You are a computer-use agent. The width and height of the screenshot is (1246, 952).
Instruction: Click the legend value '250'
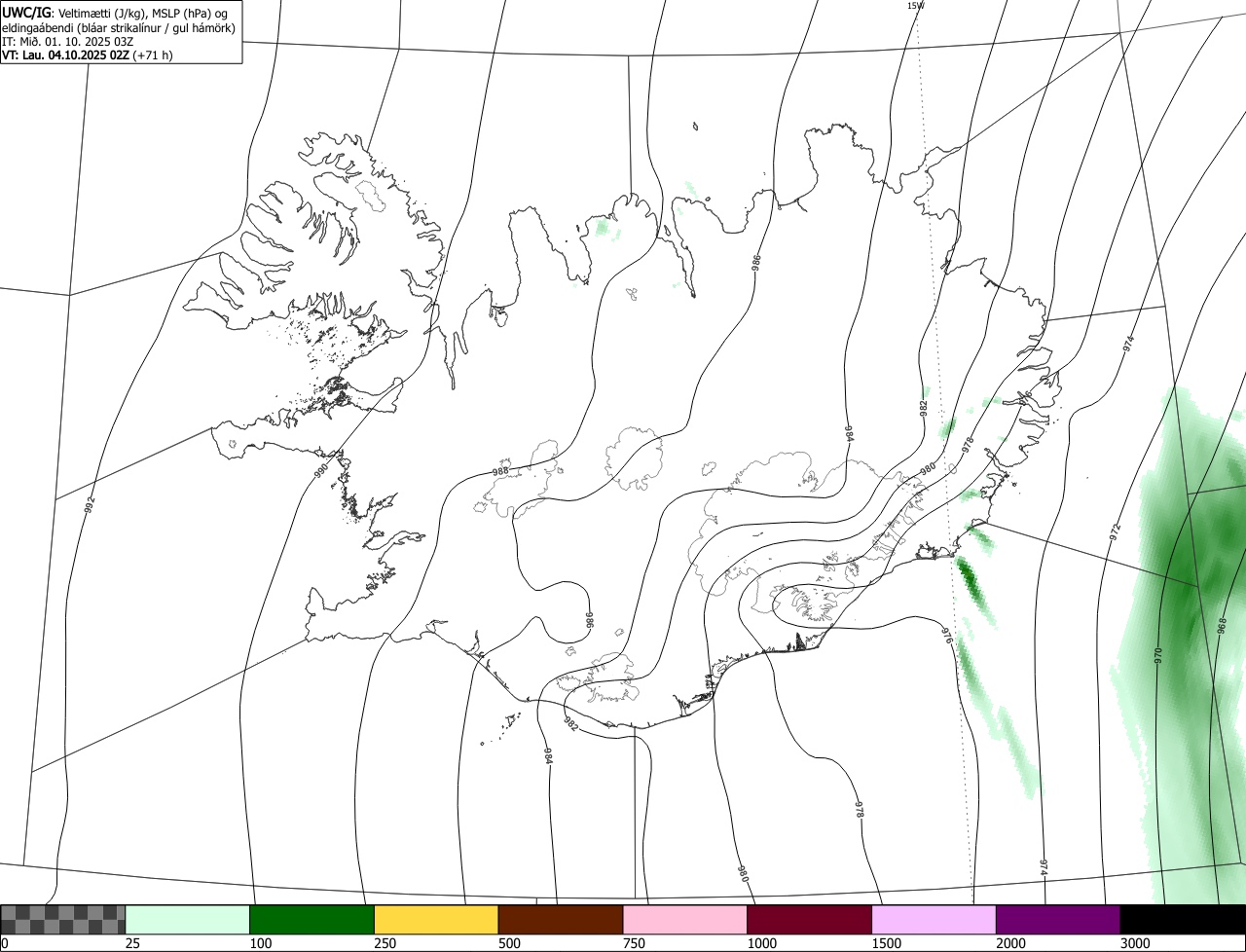[x=385, y=943]
